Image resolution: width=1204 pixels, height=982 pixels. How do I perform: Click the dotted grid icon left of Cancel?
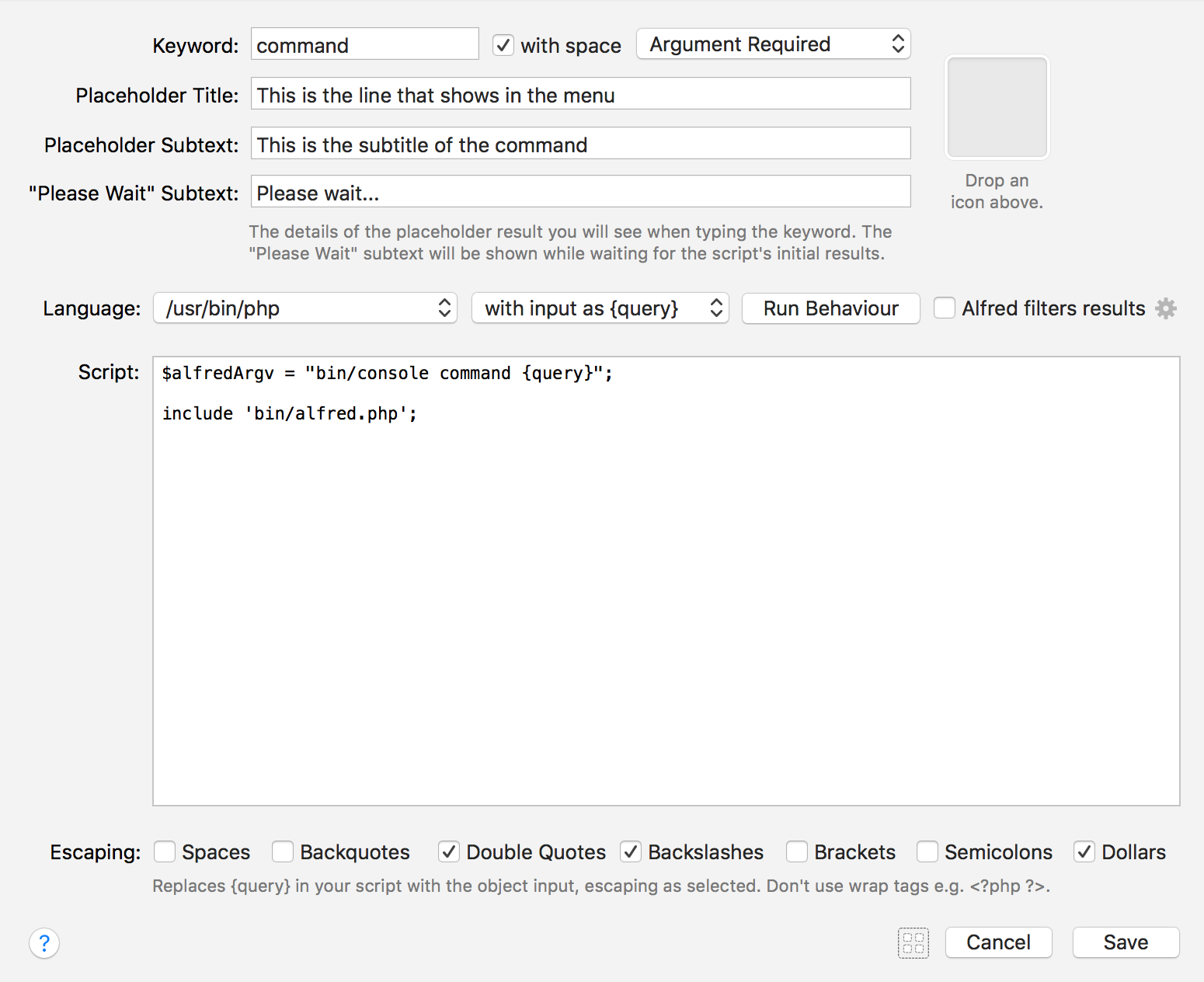(x=913, y=943)
